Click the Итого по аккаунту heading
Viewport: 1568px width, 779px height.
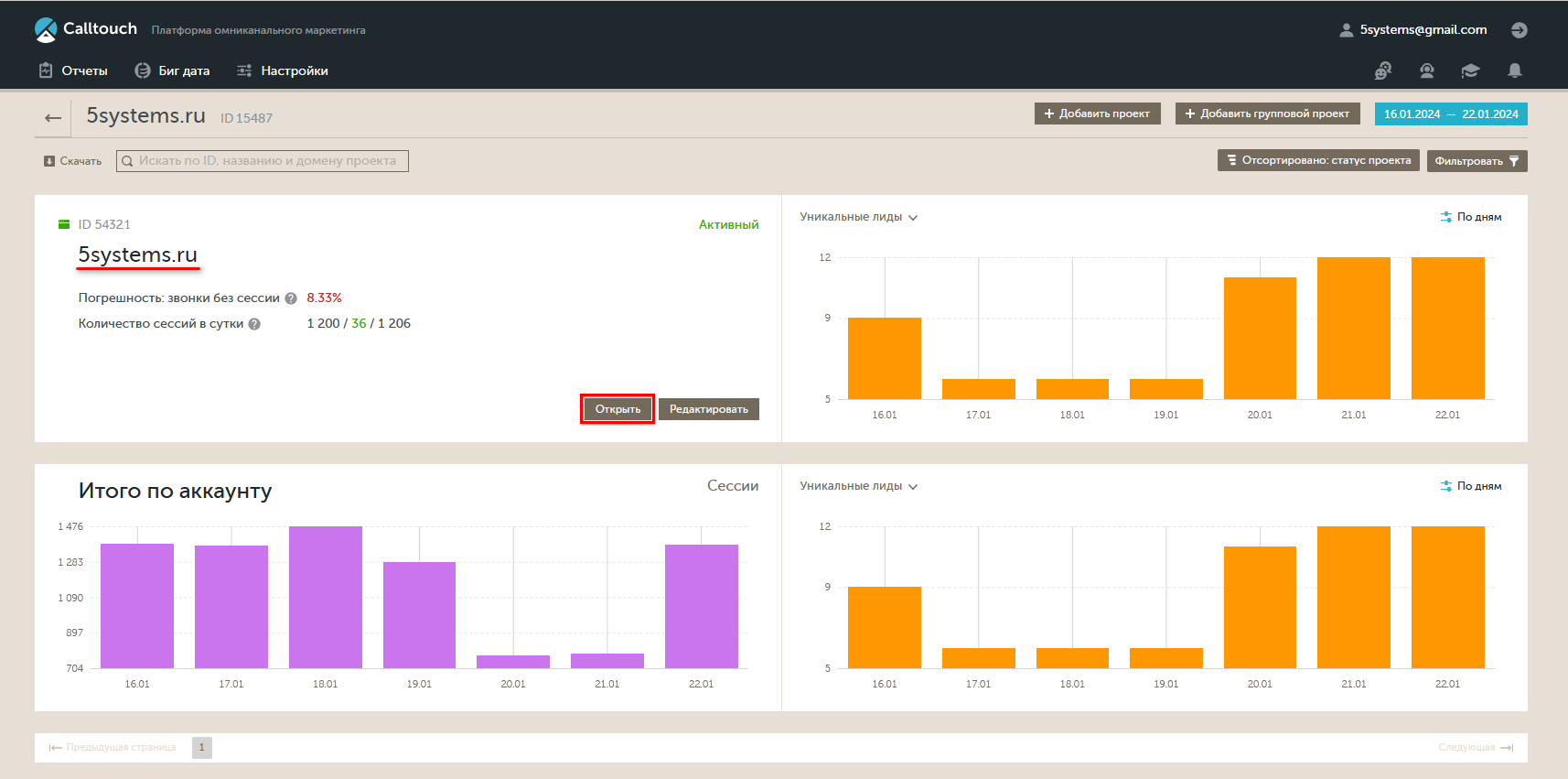click(x=176, y=491)
